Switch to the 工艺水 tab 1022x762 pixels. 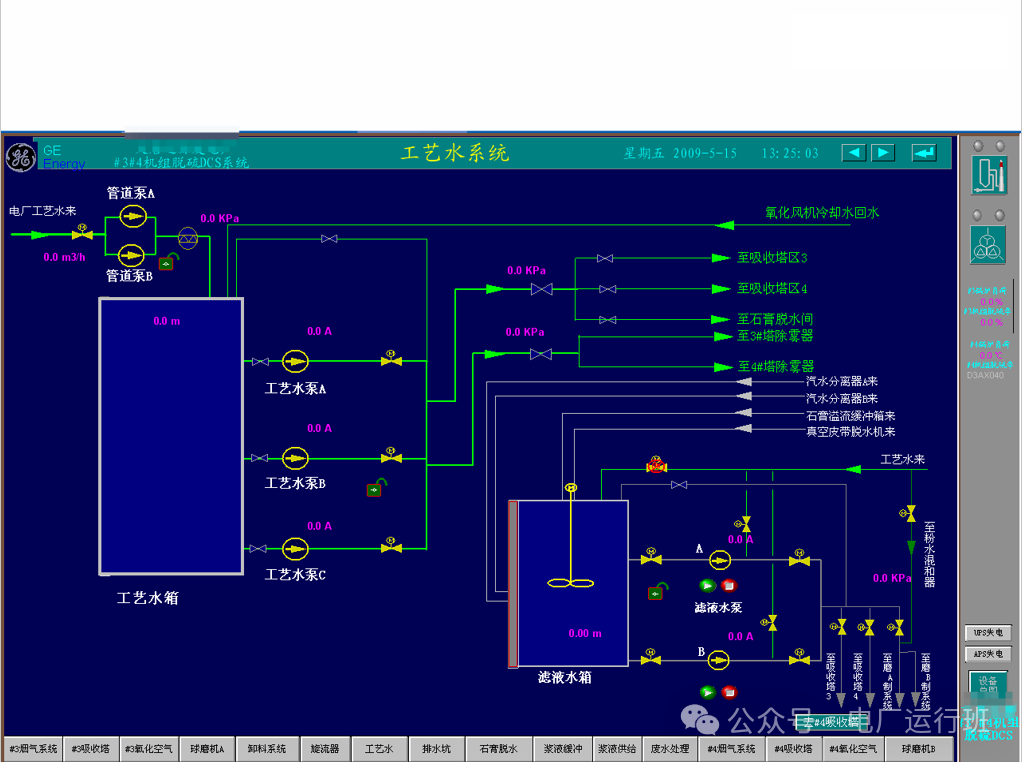pos(379,748)
